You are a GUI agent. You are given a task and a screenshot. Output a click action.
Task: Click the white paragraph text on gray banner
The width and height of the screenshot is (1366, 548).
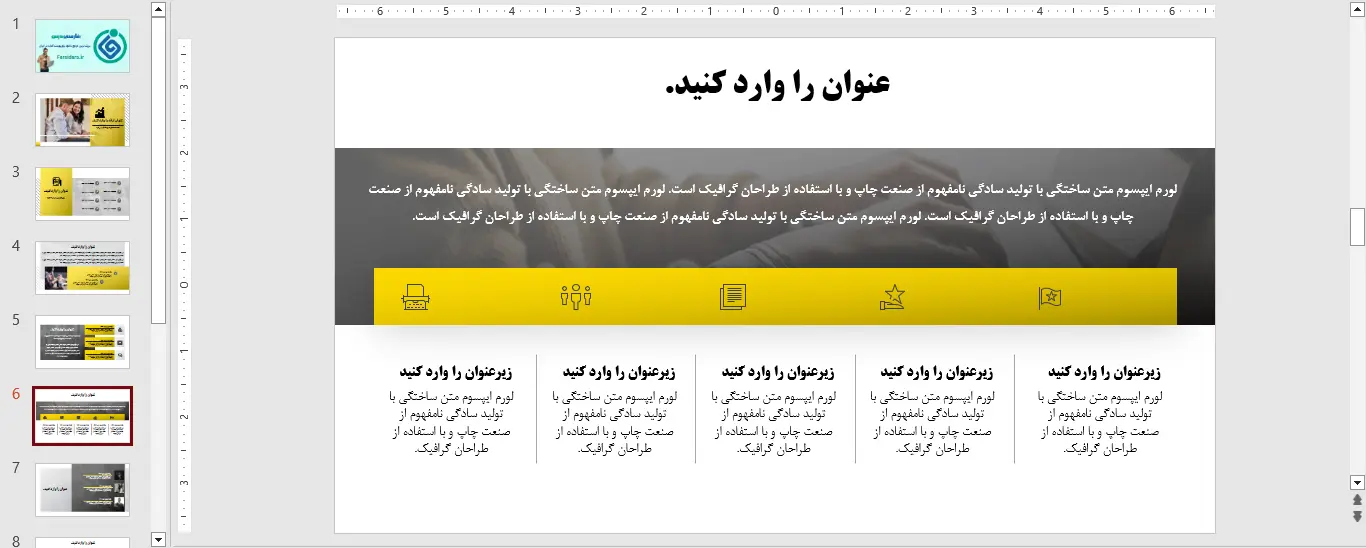774,202
